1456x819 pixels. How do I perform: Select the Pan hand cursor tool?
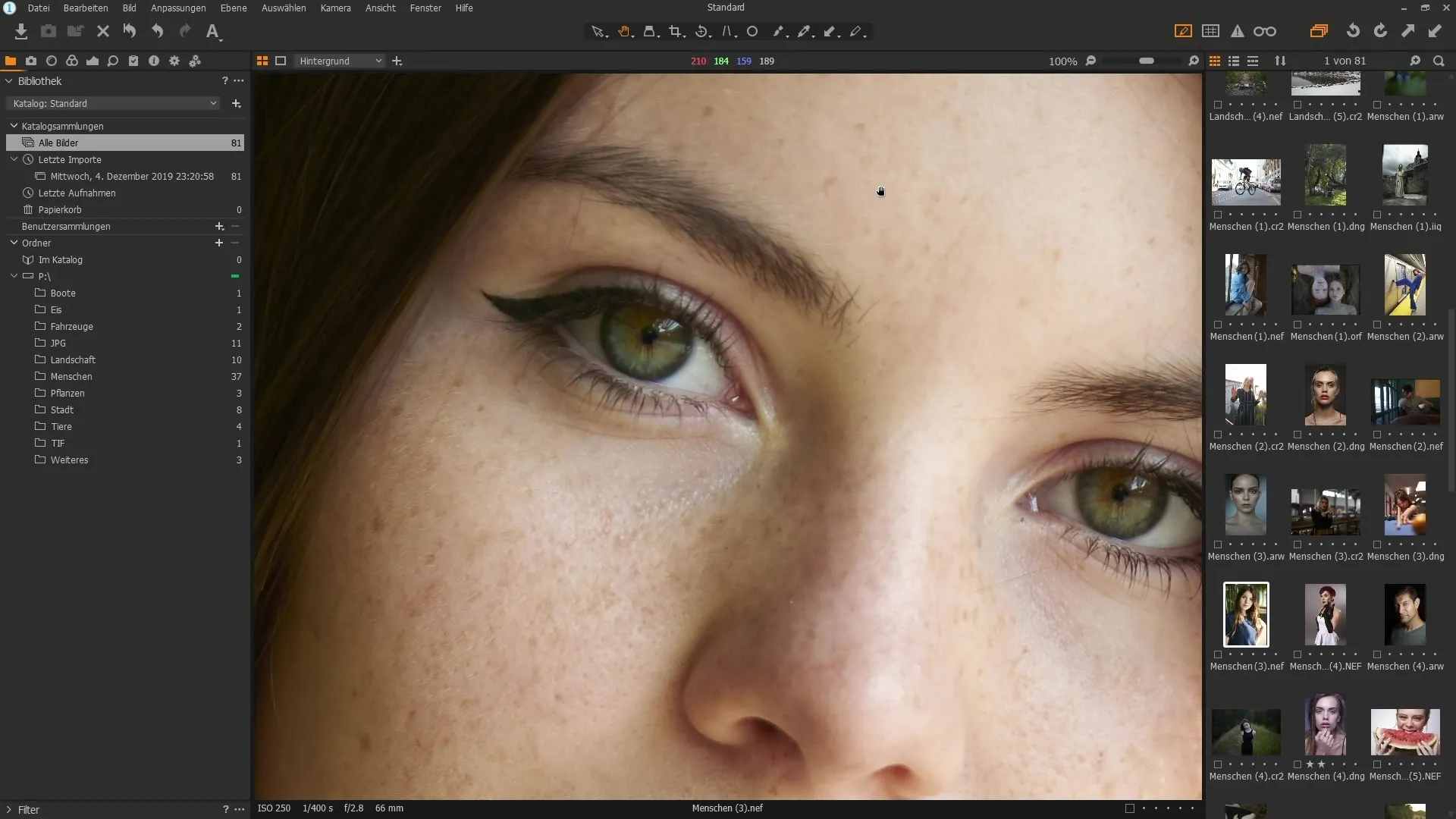[625, 32]
